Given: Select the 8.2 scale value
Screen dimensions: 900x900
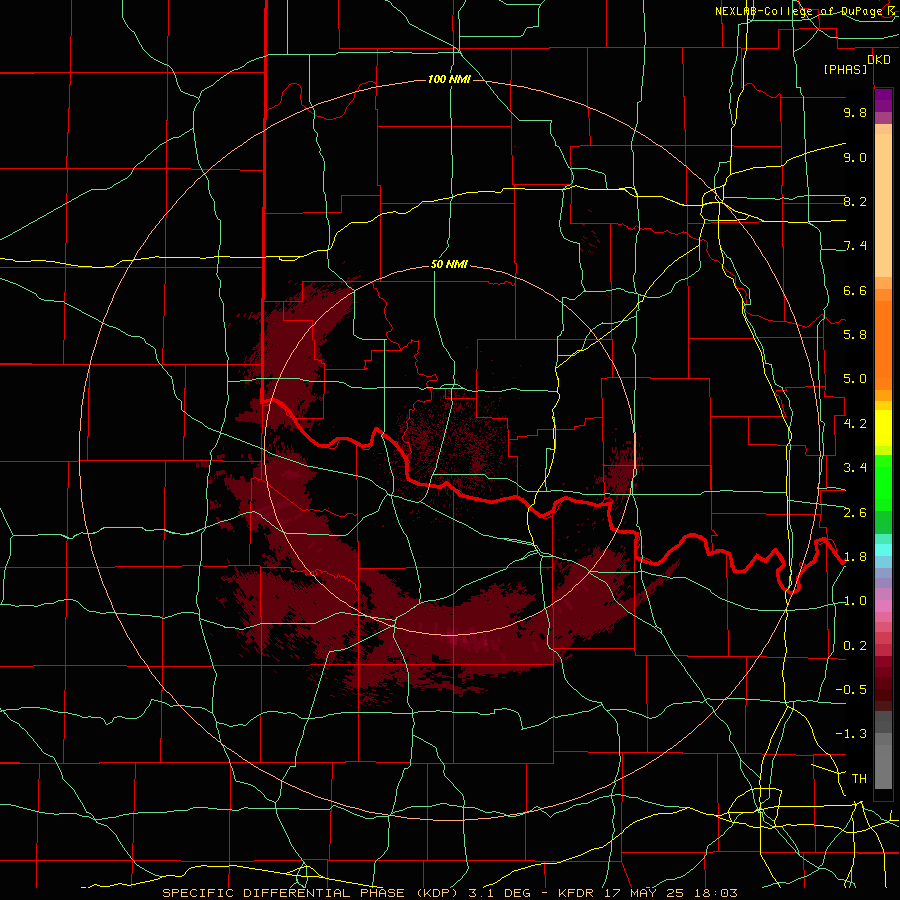Looking at the screenshot, I should point(855,201).
